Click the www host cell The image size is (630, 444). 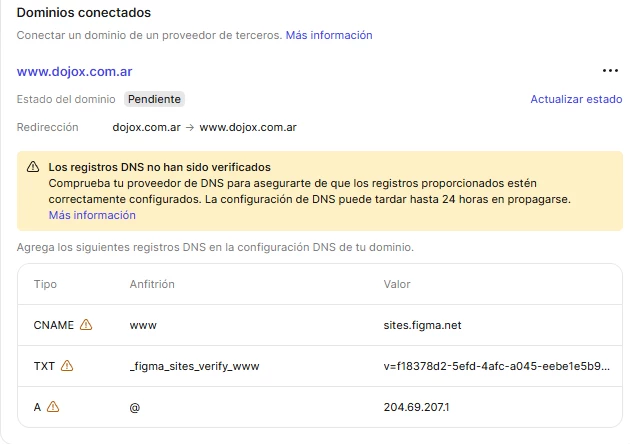click(x=143, y=325)
